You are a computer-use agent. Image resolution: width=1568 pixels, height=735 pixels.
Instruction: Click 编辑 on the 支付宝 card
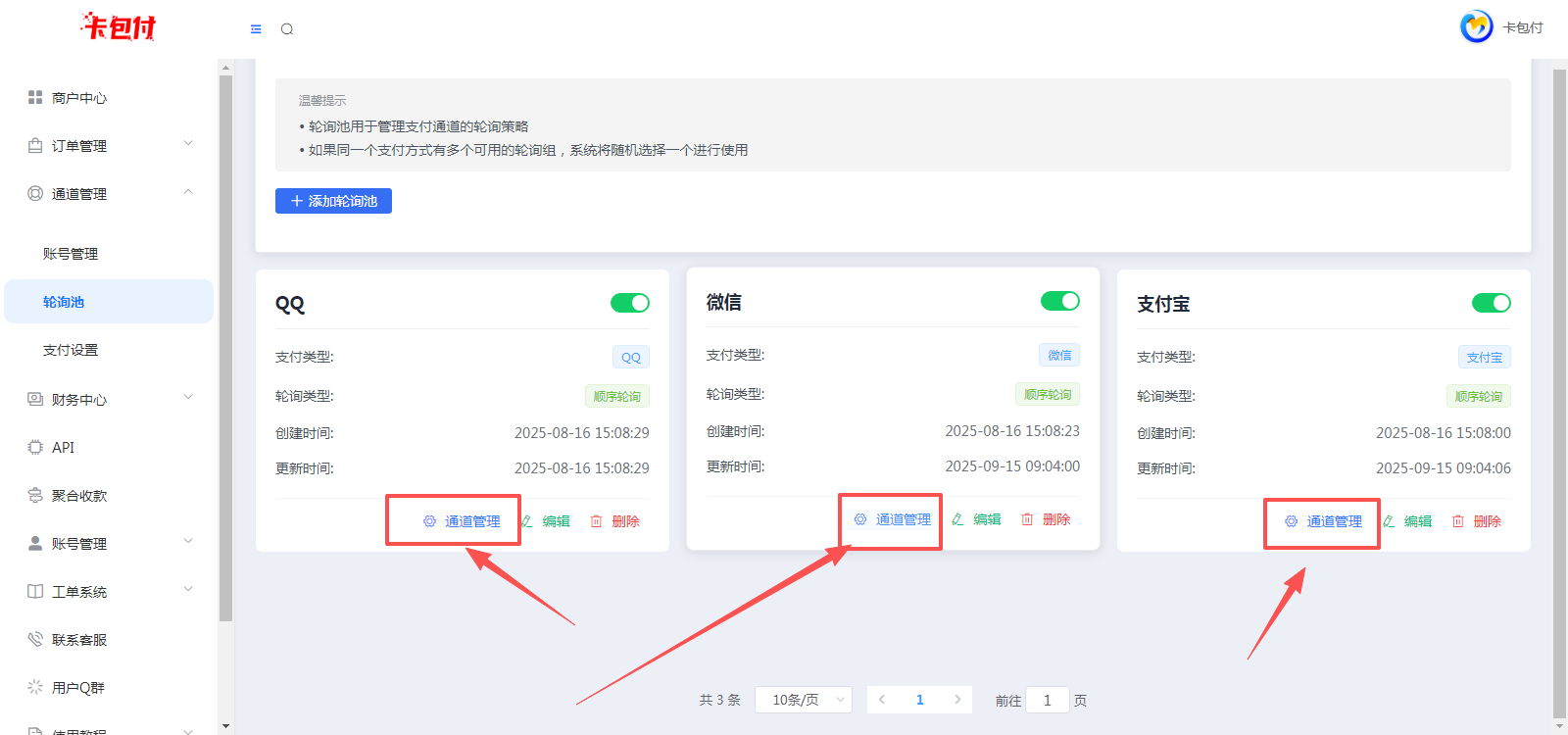tap(1417, 521)
